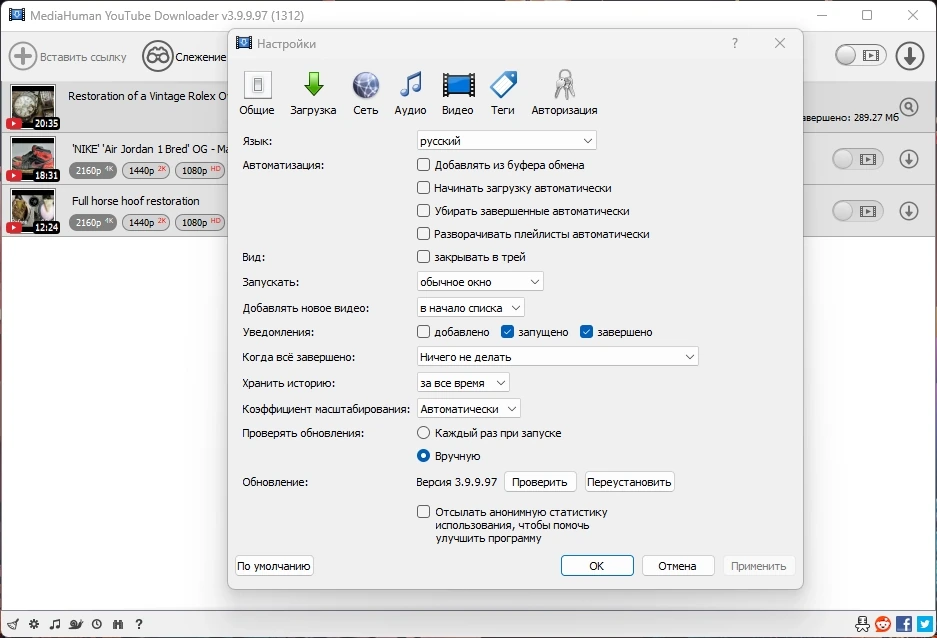Toggle video switch for NIKE Air Jordan row
This screenshot has height=638, width=937.
pos(858,160)
